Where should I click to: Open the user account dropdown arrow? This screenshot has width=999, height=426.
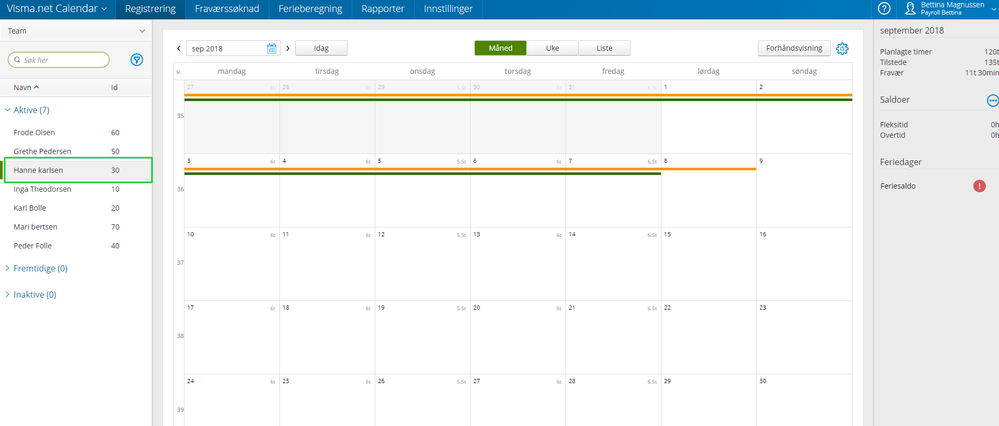click(x=994, y=9)
